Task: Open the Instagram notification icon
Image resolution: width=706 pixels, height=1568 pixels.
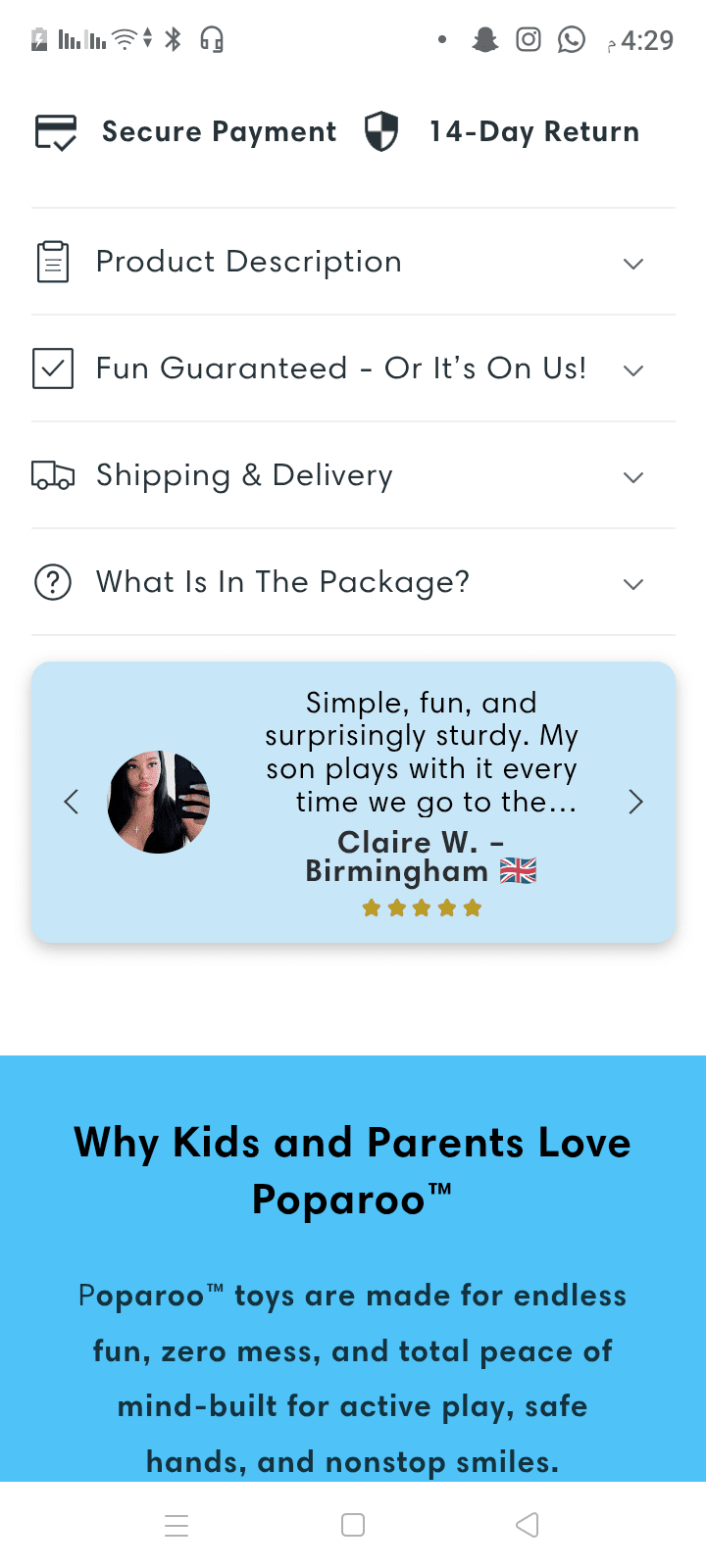Action: pos(529,39)
